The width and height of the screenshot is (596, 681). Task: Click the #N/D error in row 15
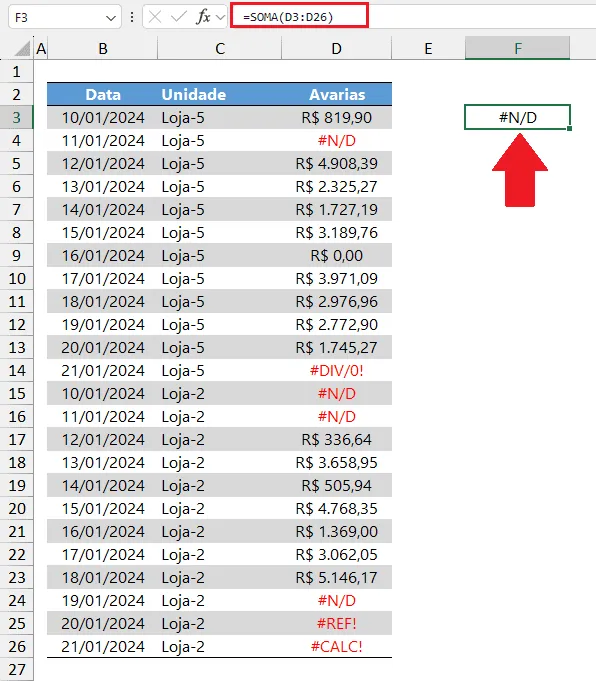(337, 393)
